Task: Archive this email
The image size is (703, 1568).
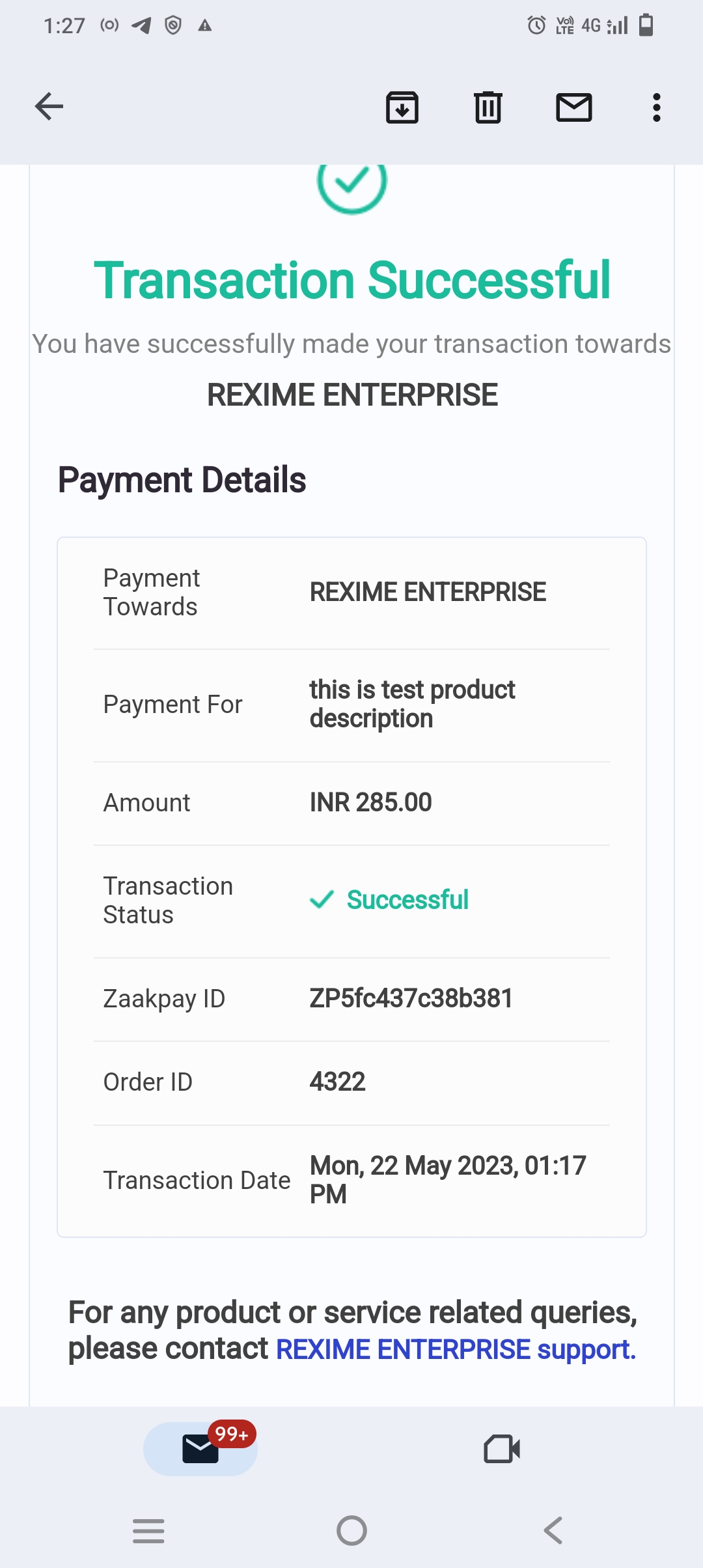Action: click(402, 107)
